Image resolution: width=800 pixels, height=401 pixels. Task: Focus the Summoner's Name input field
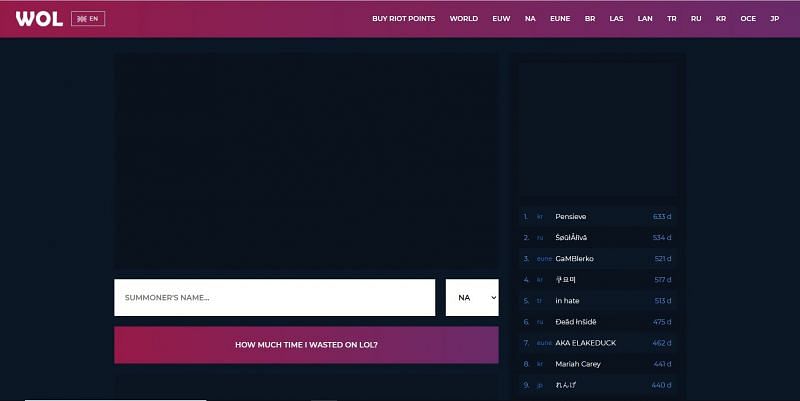tap(274, 297)
